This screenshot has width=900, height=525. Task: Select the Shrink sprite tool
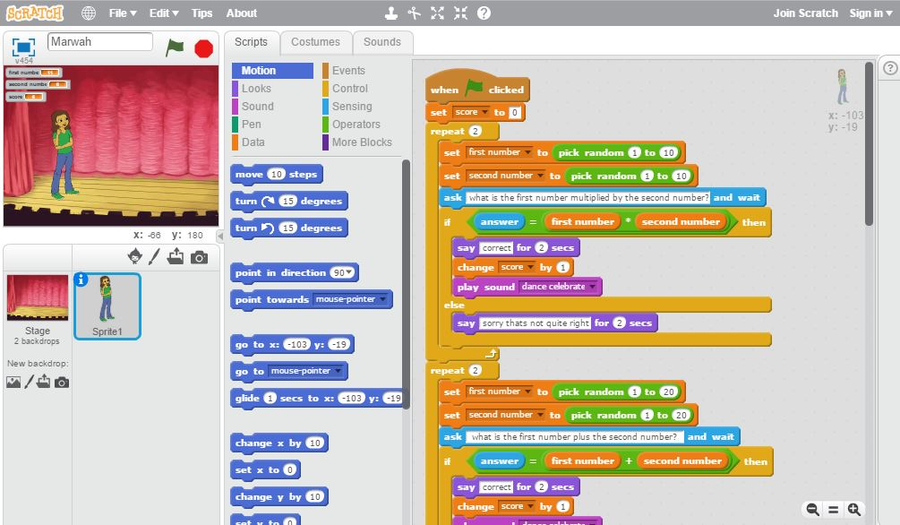(460, 13)
